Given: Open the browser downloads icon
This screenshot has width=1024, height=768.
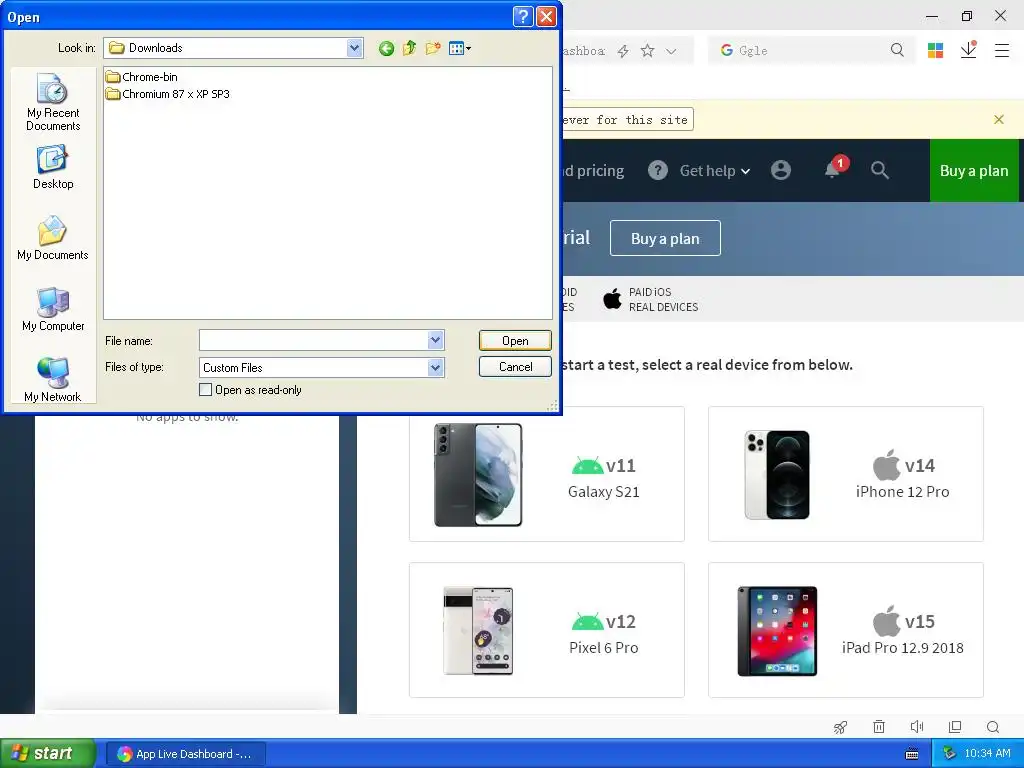Looking at the screenshot, I should pos(968,50).
